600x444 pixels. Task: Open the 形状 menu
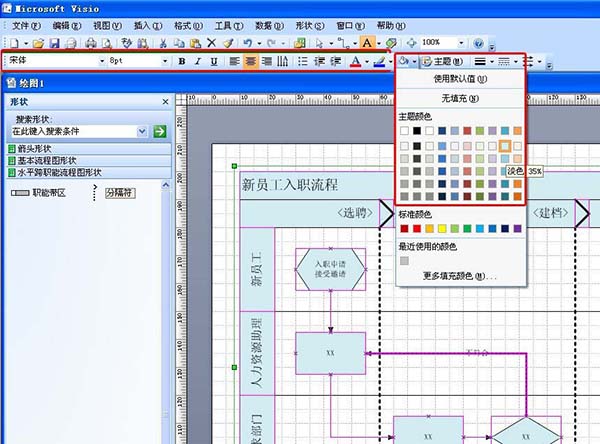(310, 26)
